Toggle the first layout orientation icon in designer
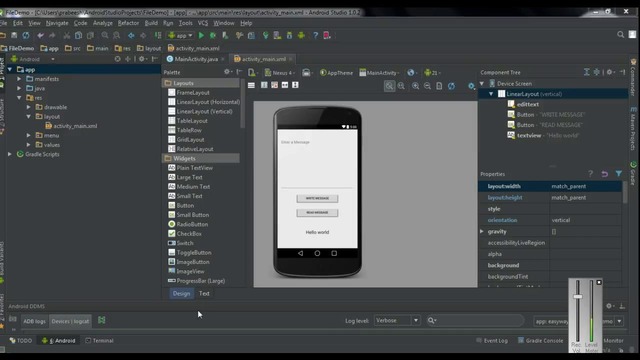 tap(251, 85)
